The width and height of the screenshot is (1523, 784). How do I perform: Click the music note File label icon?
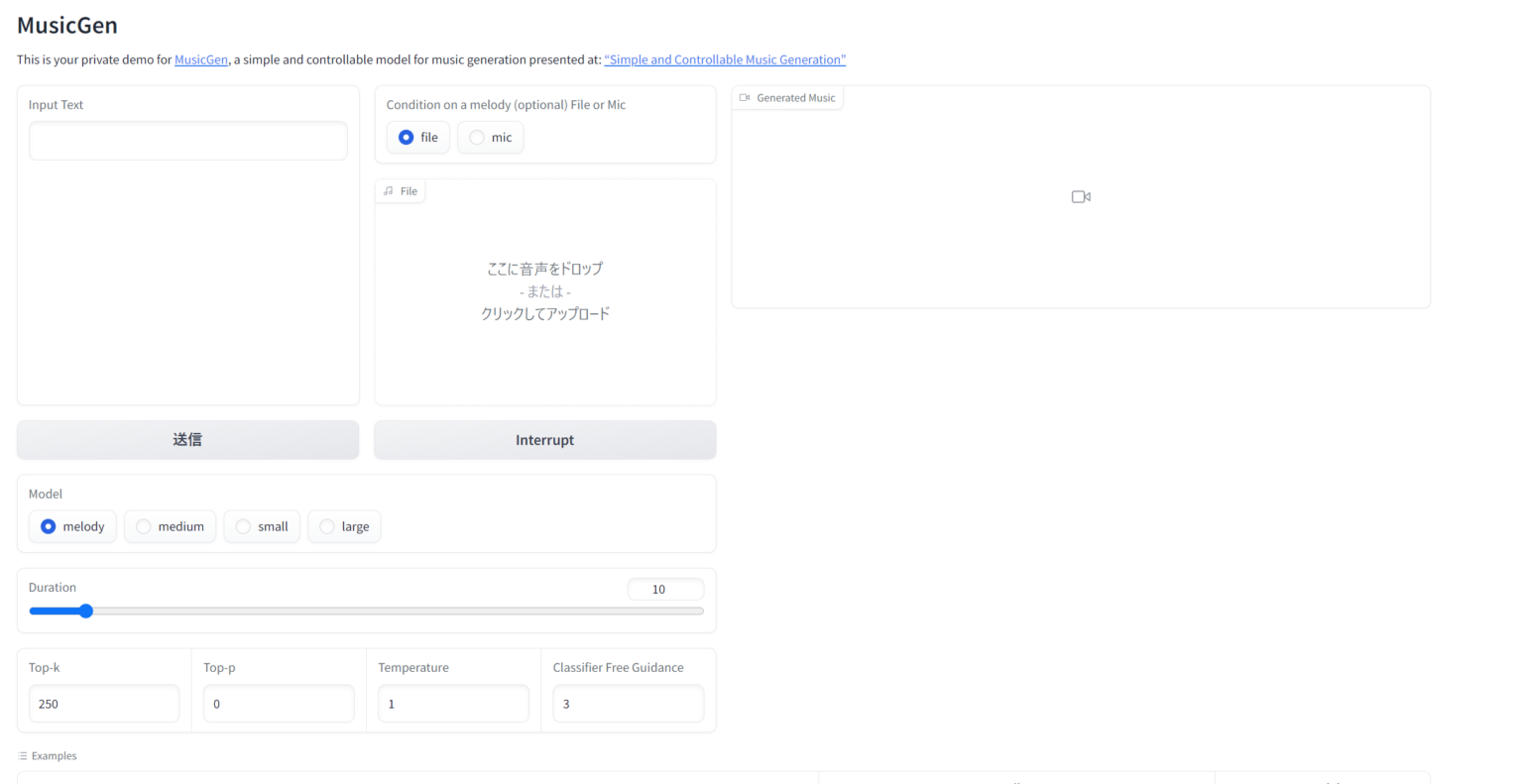pyautogui.click(x=389, y=191)
